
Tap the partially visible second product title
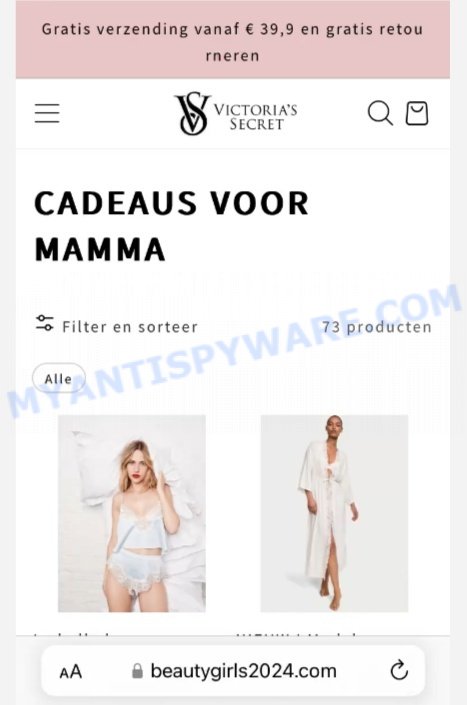(297, 635)
